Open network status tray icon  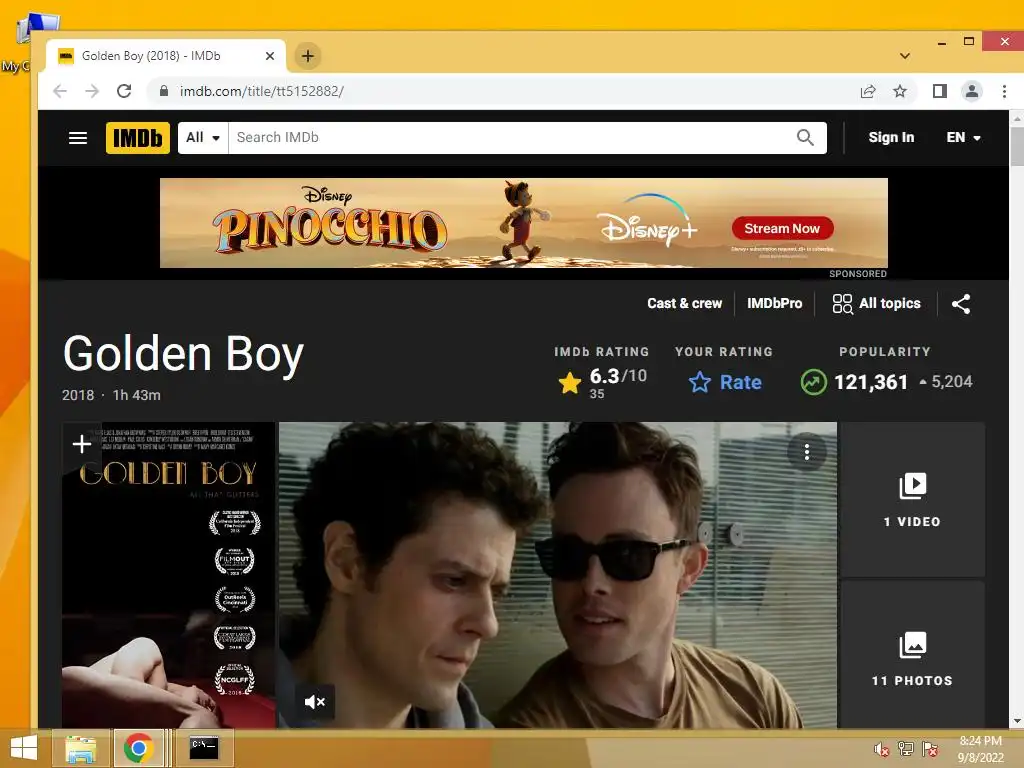pyautogui.click(x=906, y=749)
